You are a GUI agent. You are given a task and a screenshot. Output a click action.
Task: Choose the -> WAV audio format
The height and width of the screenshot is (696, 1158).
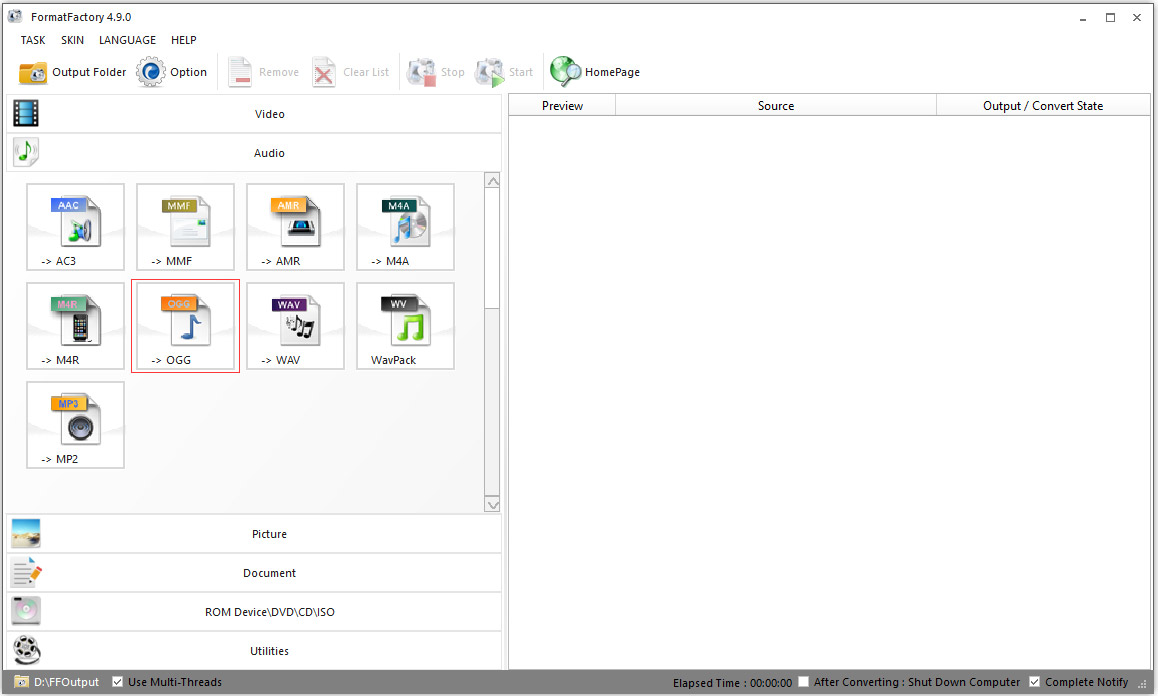[295, 326]
